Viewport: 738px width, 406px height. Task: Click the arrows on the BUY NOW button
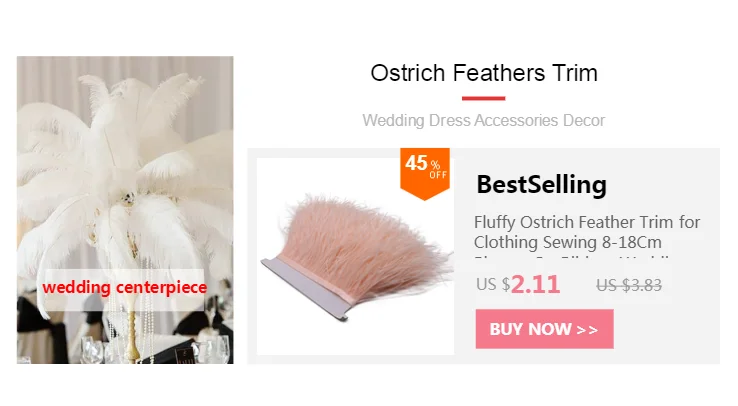[x=587, y=330]
